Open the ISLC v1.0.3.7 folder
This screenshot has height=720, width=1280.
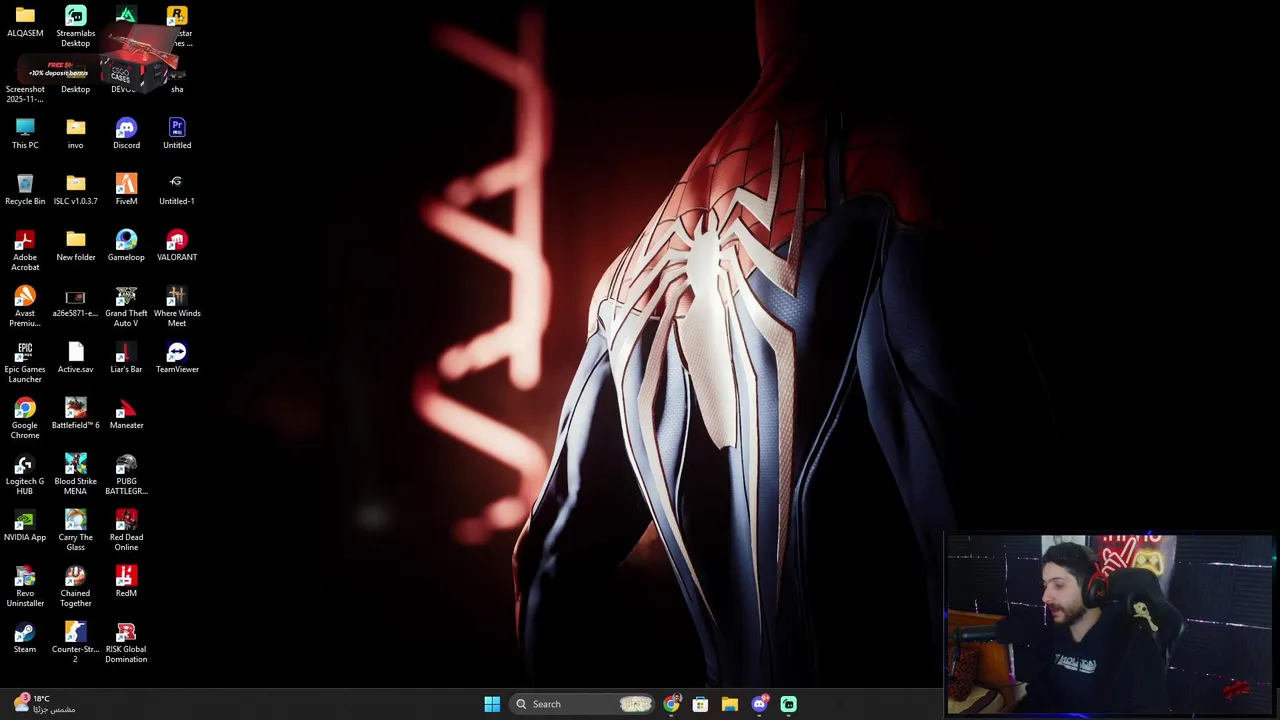(76, 190)
